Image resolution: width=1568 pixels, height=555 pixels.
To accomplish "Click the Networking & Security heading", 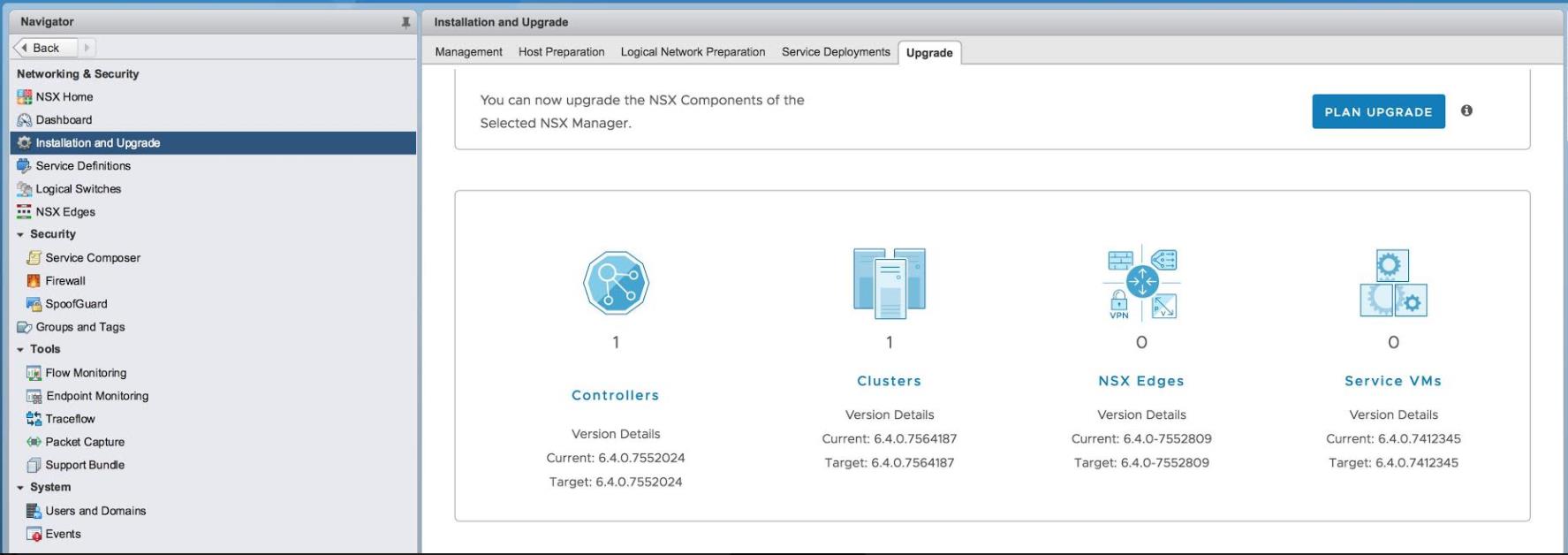I will coord(78,74).
